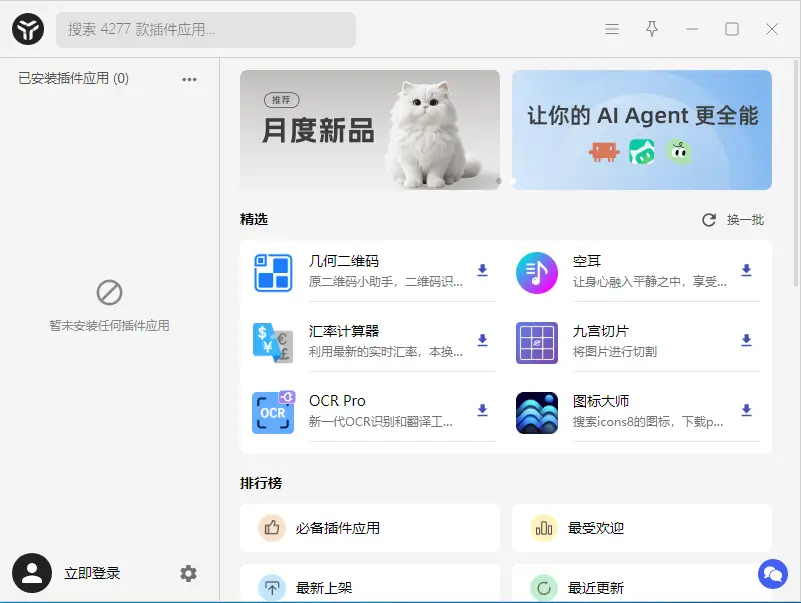
Task: Click refresh icon of 最近更新
Action: pos(544,588)
